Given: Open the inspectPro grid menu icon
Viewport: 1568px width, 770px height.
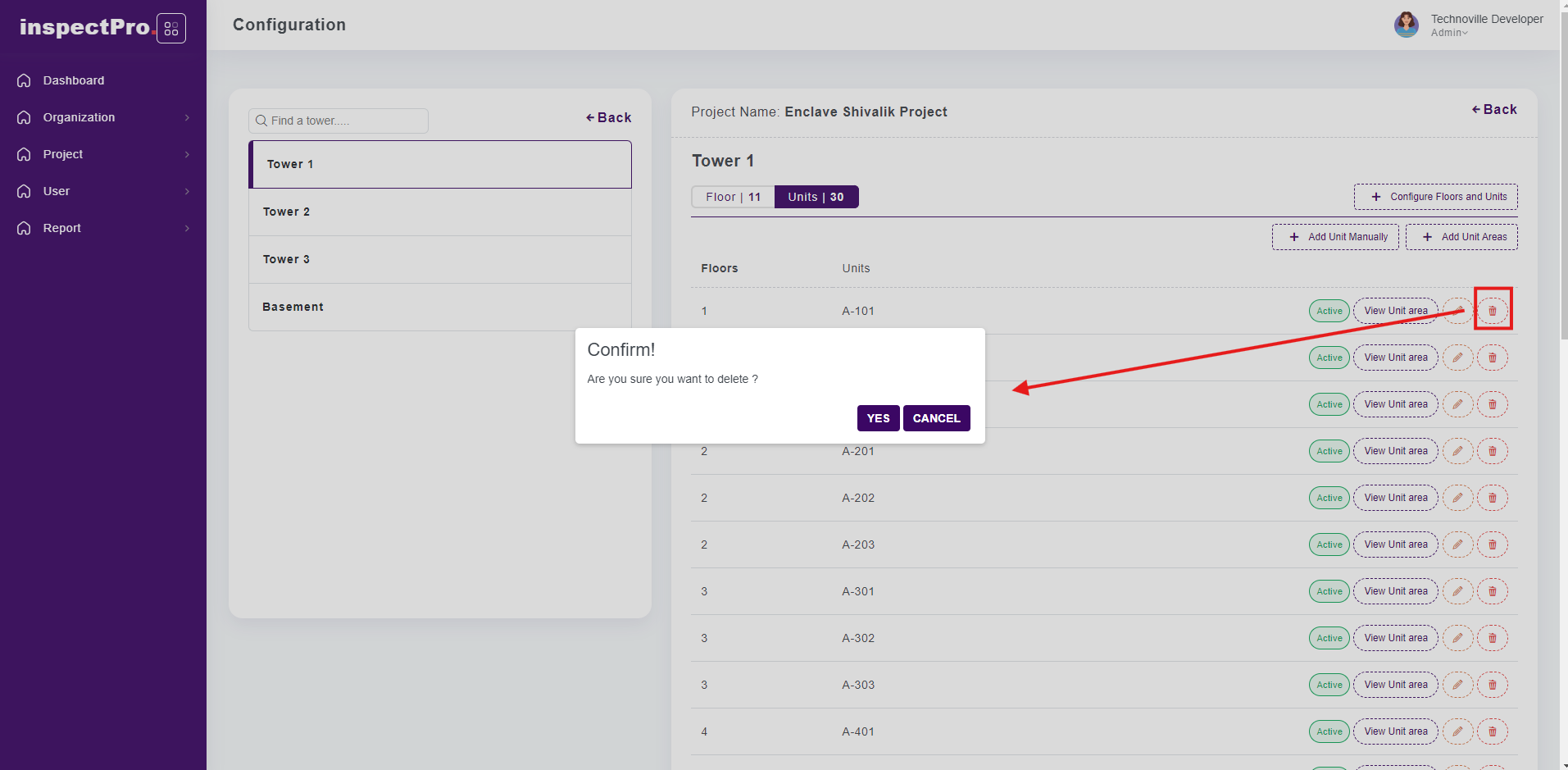Looking at the screenshot, I should click(171, 29).
